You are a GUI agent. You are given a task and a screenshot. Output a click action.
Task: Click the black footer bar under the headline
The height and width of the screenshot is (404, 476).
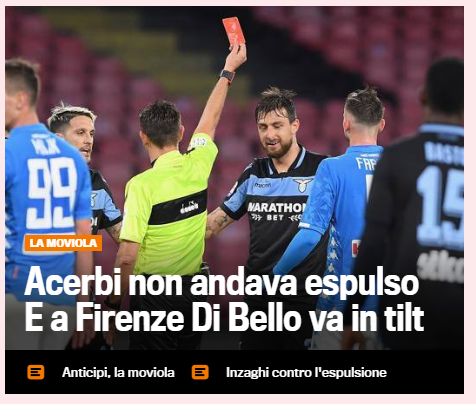coord(234,372)
